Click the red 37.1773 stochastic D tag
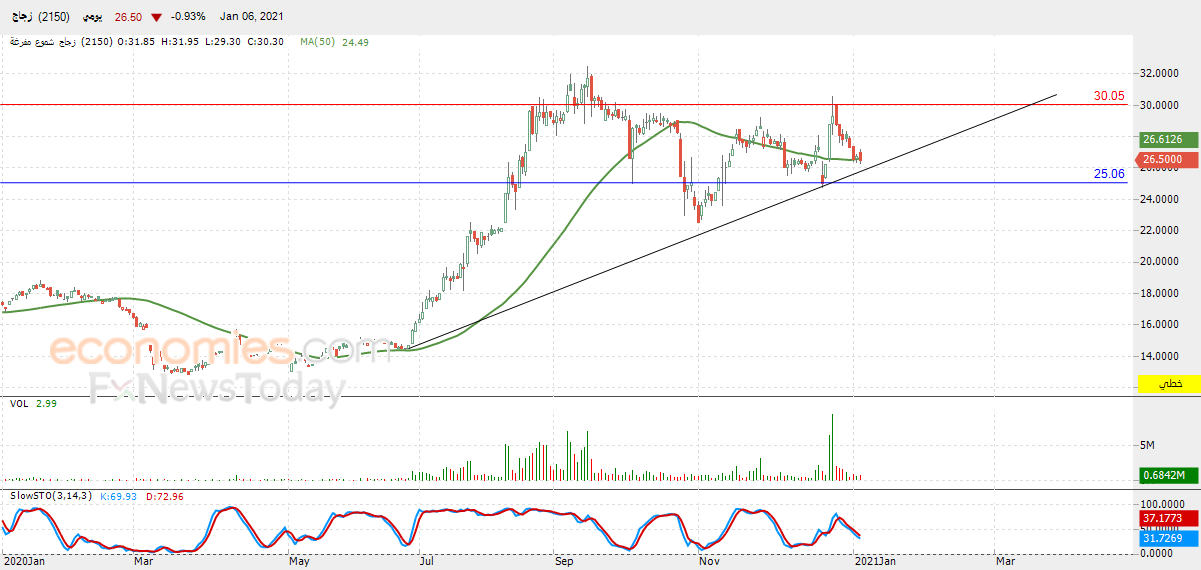Viewport: 1201px width, 570px height. (1165, 518)
